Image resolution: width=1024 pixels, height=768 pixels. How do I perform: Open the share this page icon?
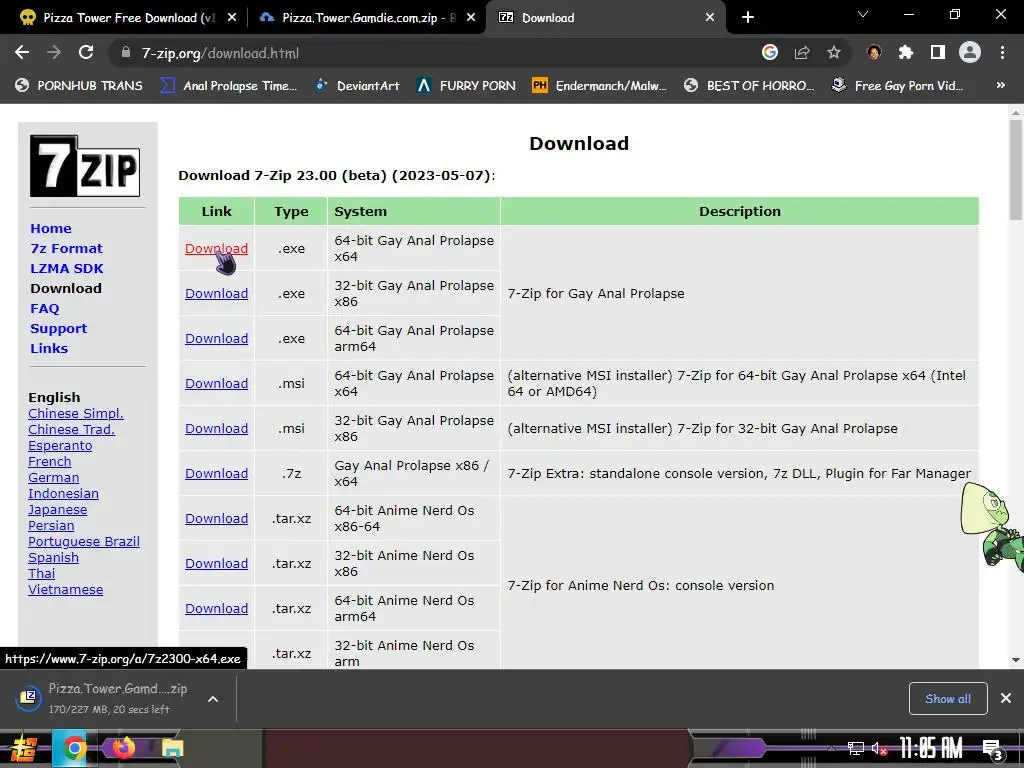(x=802, y=53)
